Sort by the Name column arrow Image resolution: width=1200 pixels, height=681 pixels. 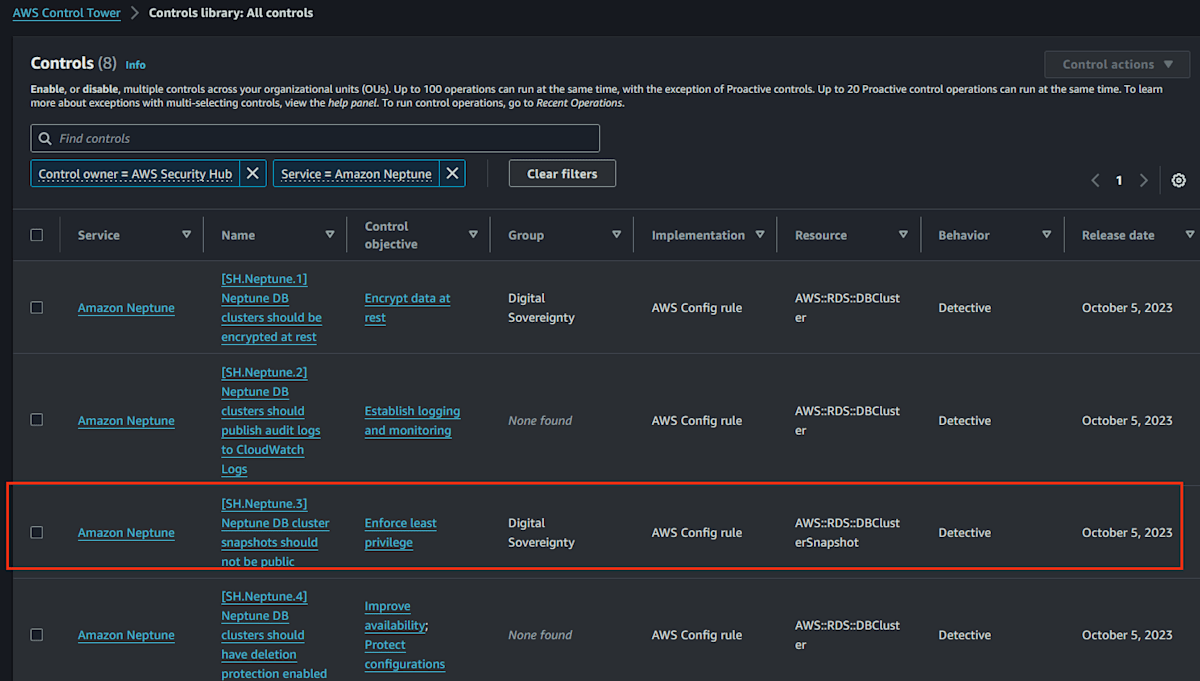click(x=330, y=235)
